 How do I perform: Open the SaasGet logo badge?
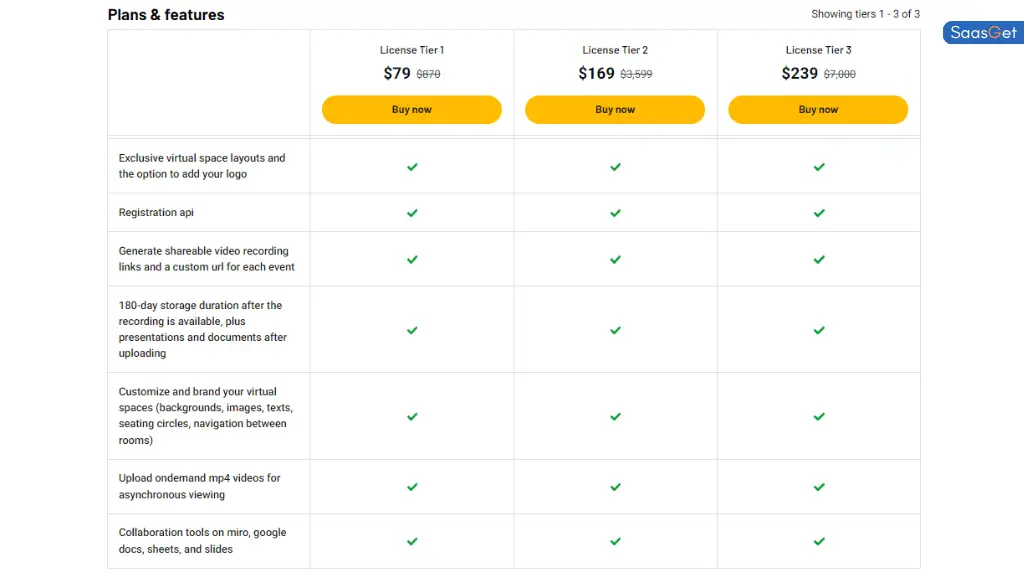coord(984,33)
